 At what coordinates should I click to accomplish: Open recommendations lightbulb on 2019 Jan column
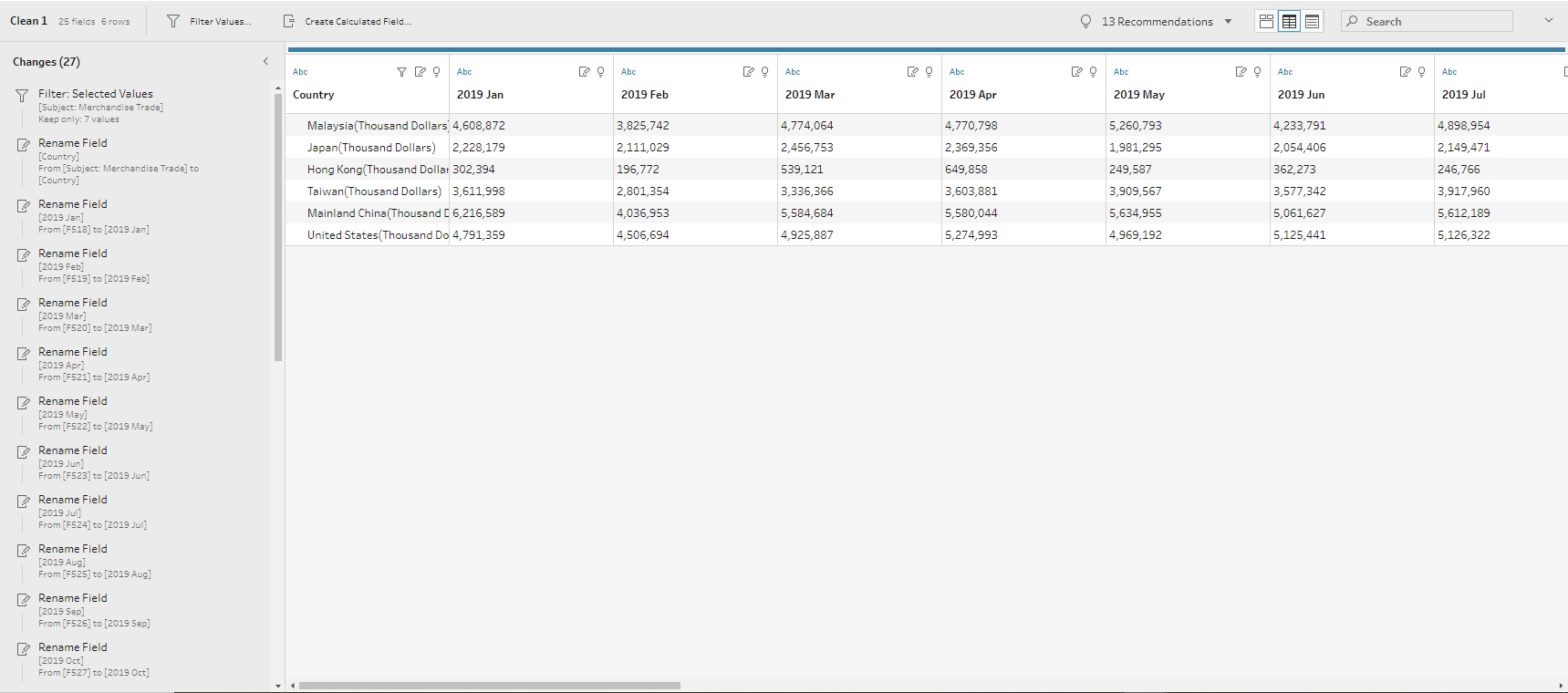pos(600,72)
